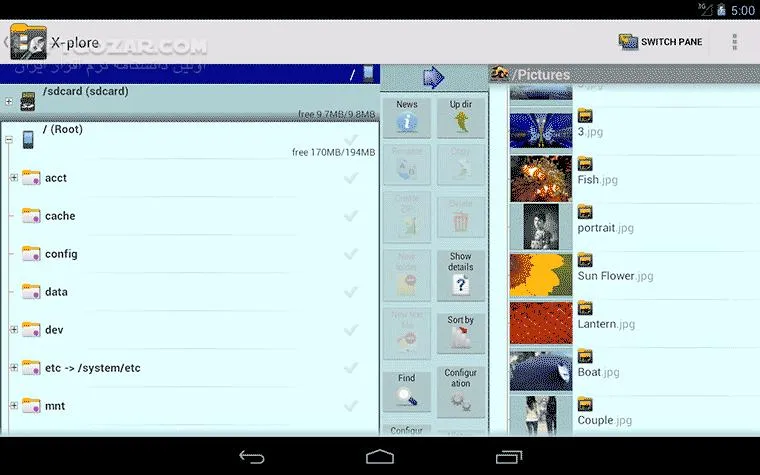The image size is (760, 475).
Task: Toggle the checkmark on cache row
Action: click(x=351, y=216)
